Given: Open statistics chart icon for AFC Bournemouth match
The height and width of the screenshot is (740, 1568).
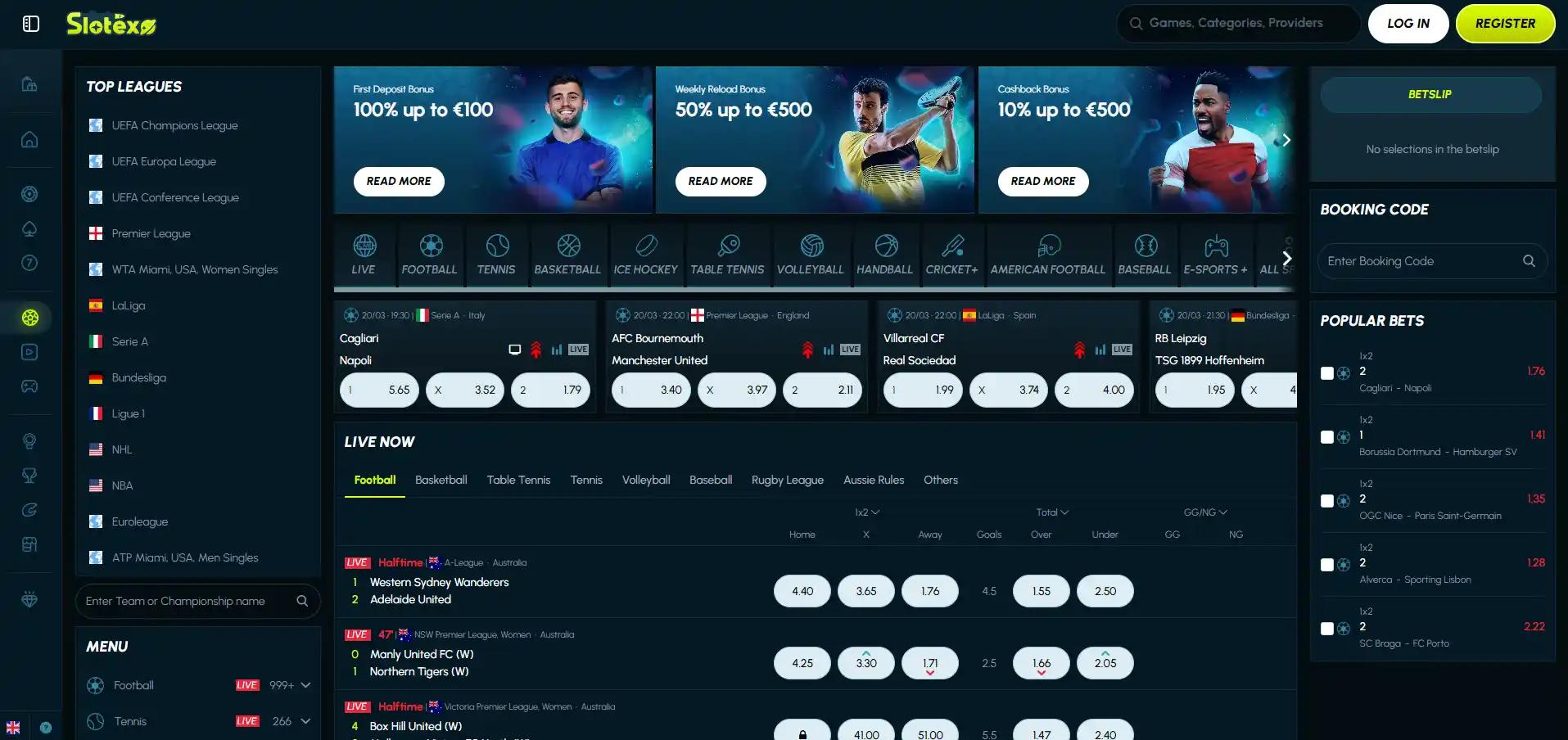Looking at the screenshot, I should 829,350.
